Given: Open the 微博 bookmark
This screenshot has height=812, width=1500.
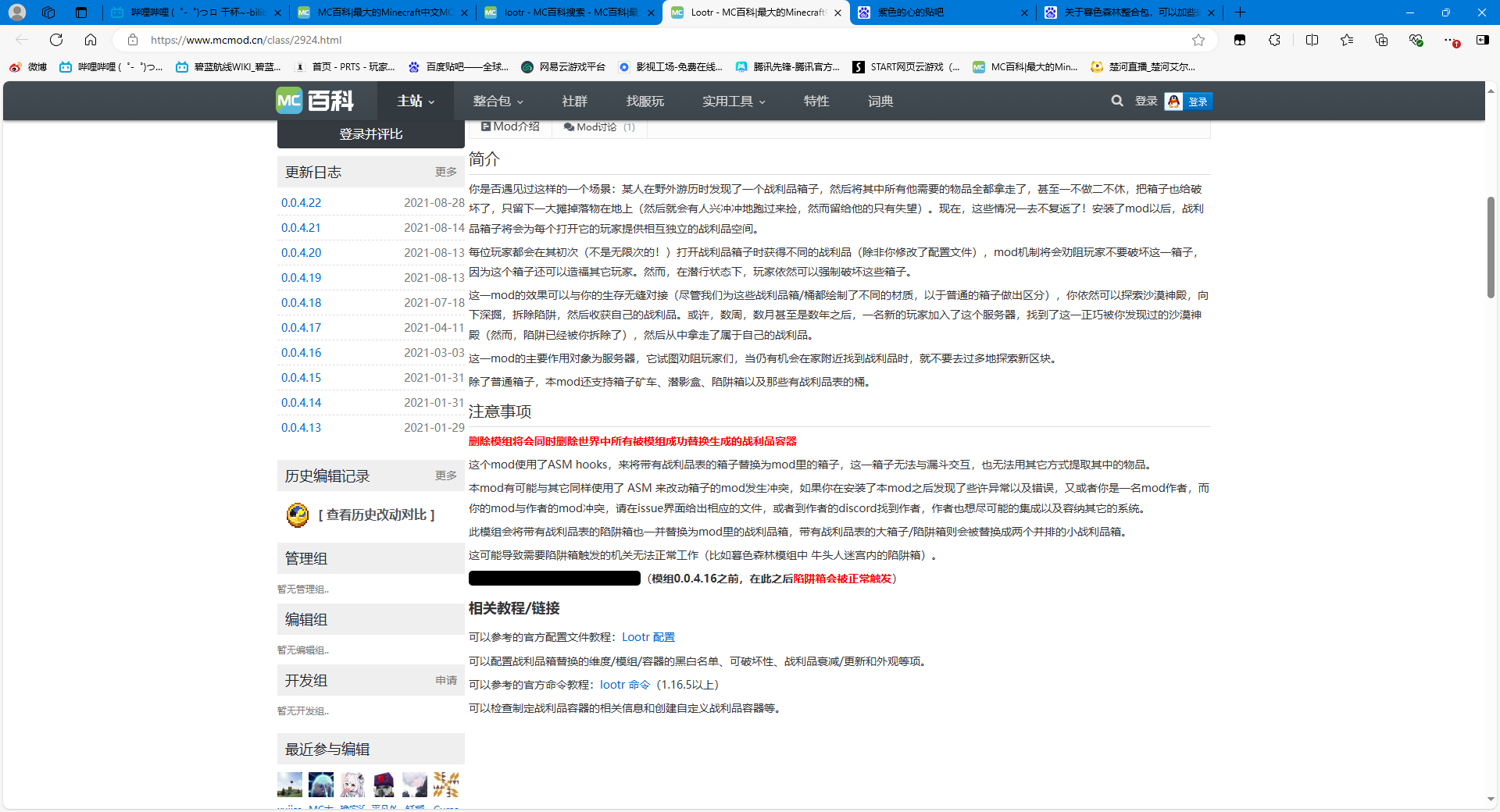Looking at the screenshot, I should click(x=28, y=67).
